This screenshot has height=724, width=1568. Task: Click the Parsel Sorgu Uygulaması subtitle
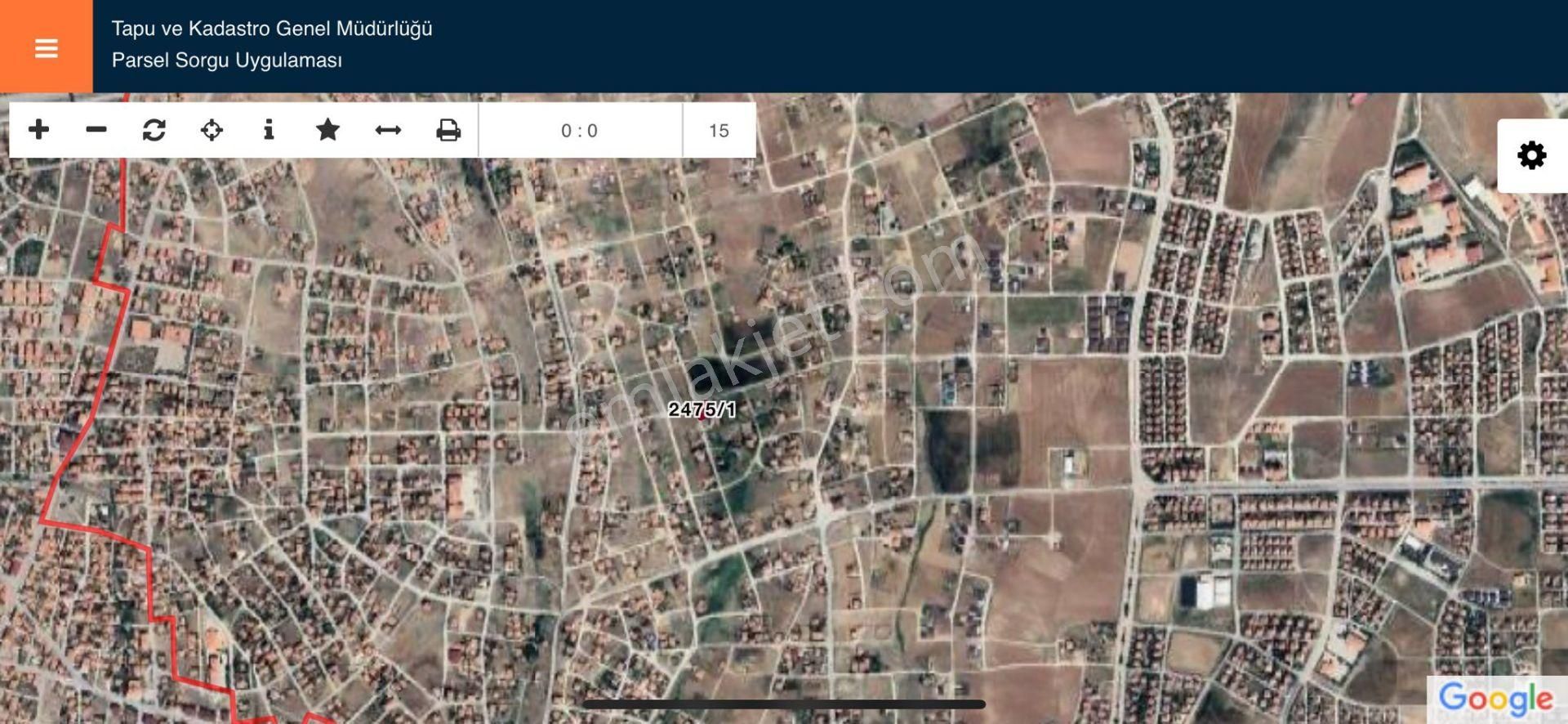pyautogui.click(x=227, y=60)
